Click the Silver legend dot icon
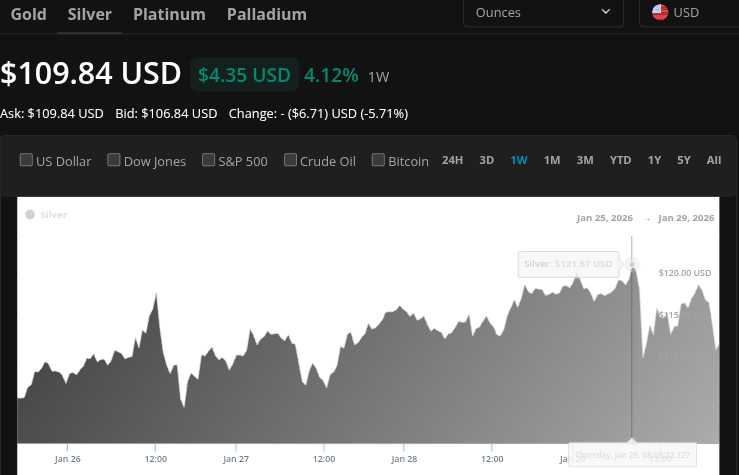This screenshot has height=475, width=739. pos(30,214)
